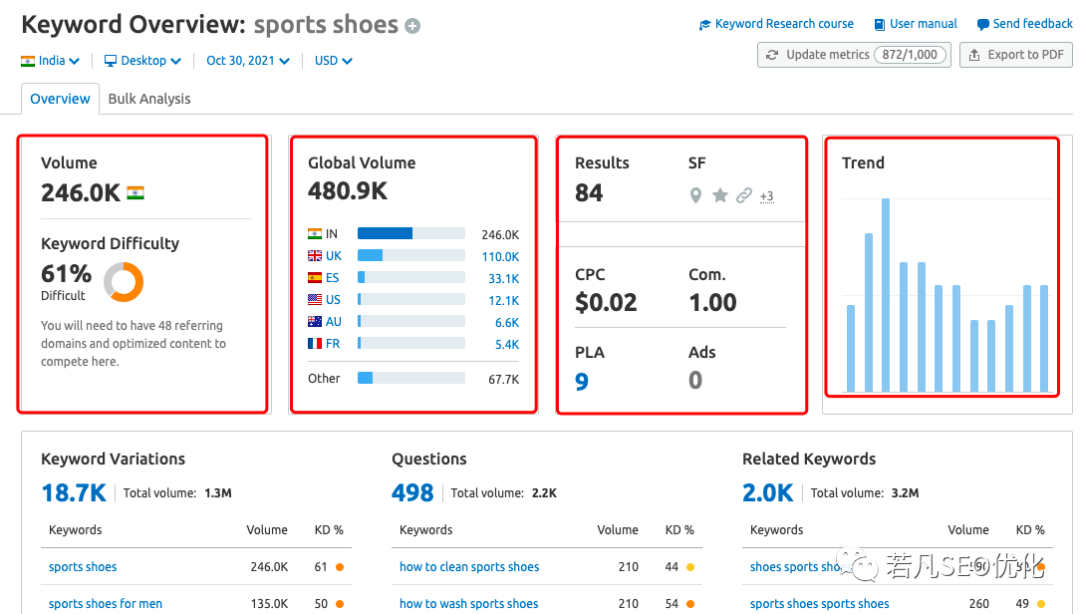
Task: Click Export to PDF button
Action: tap(1016, 55)
